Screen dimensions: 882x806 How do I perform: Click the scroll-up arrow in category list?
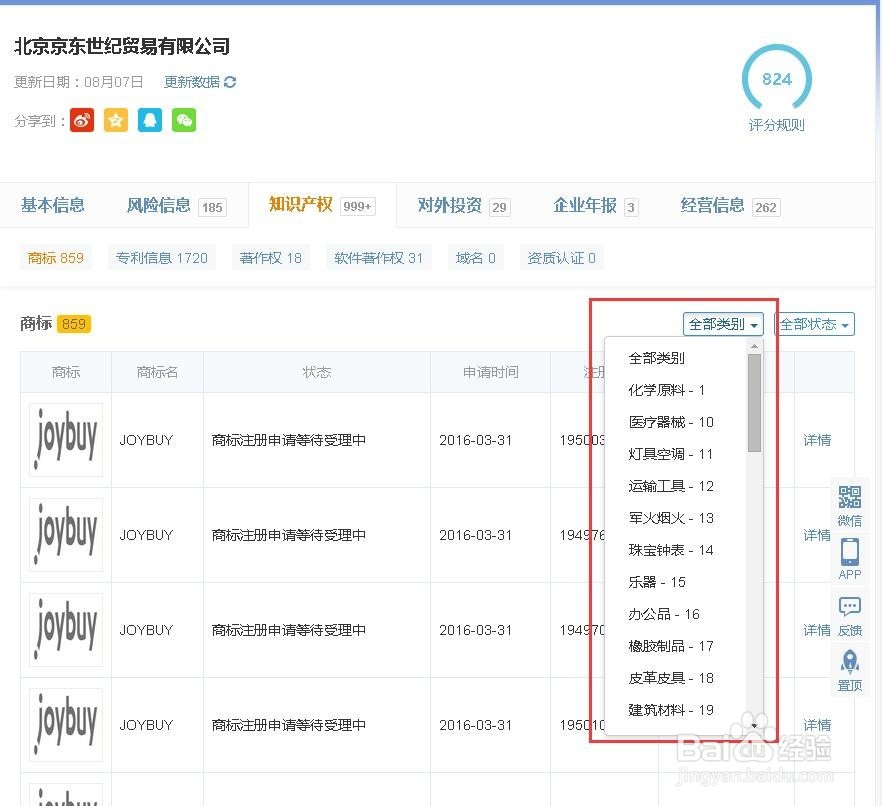754,346
